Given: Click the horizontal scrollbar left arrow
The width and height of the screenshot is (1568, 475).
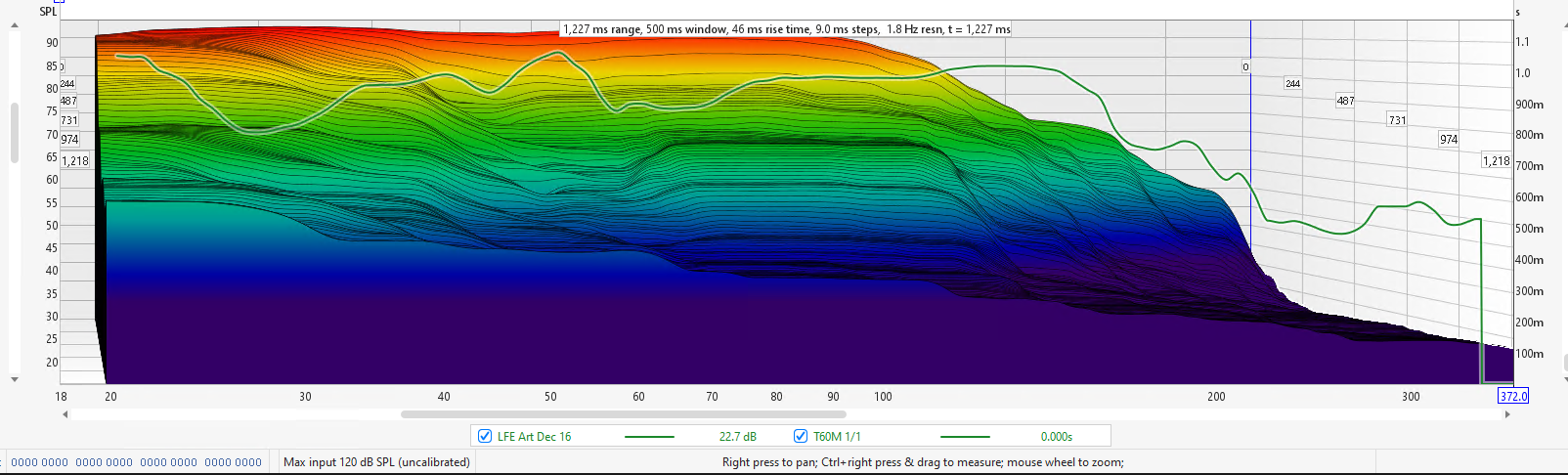Looking at the screenshot, I should [65, 414].
